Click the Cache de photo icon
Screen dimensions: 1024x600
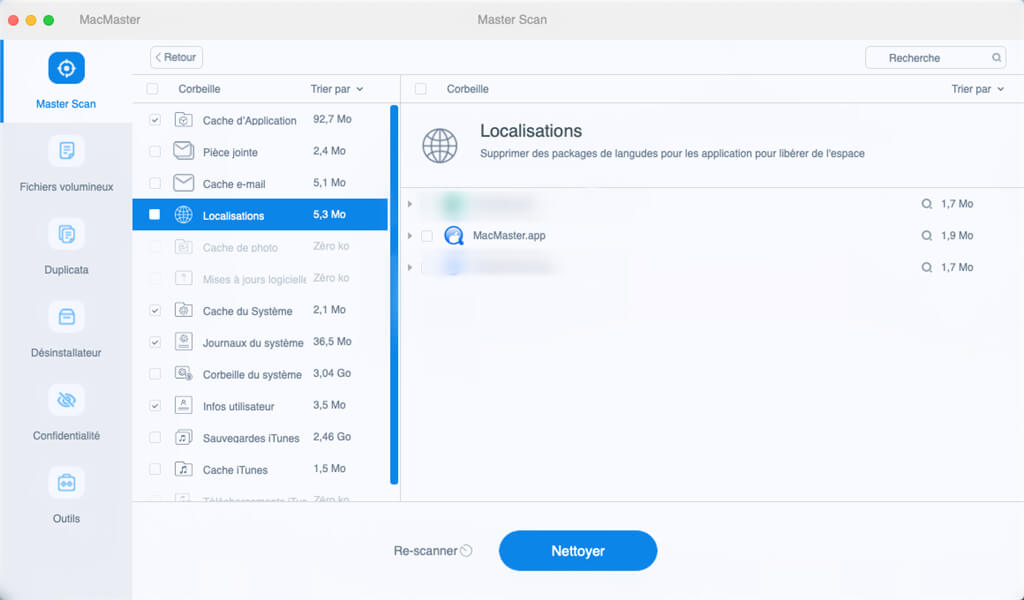tap(184, 247)
